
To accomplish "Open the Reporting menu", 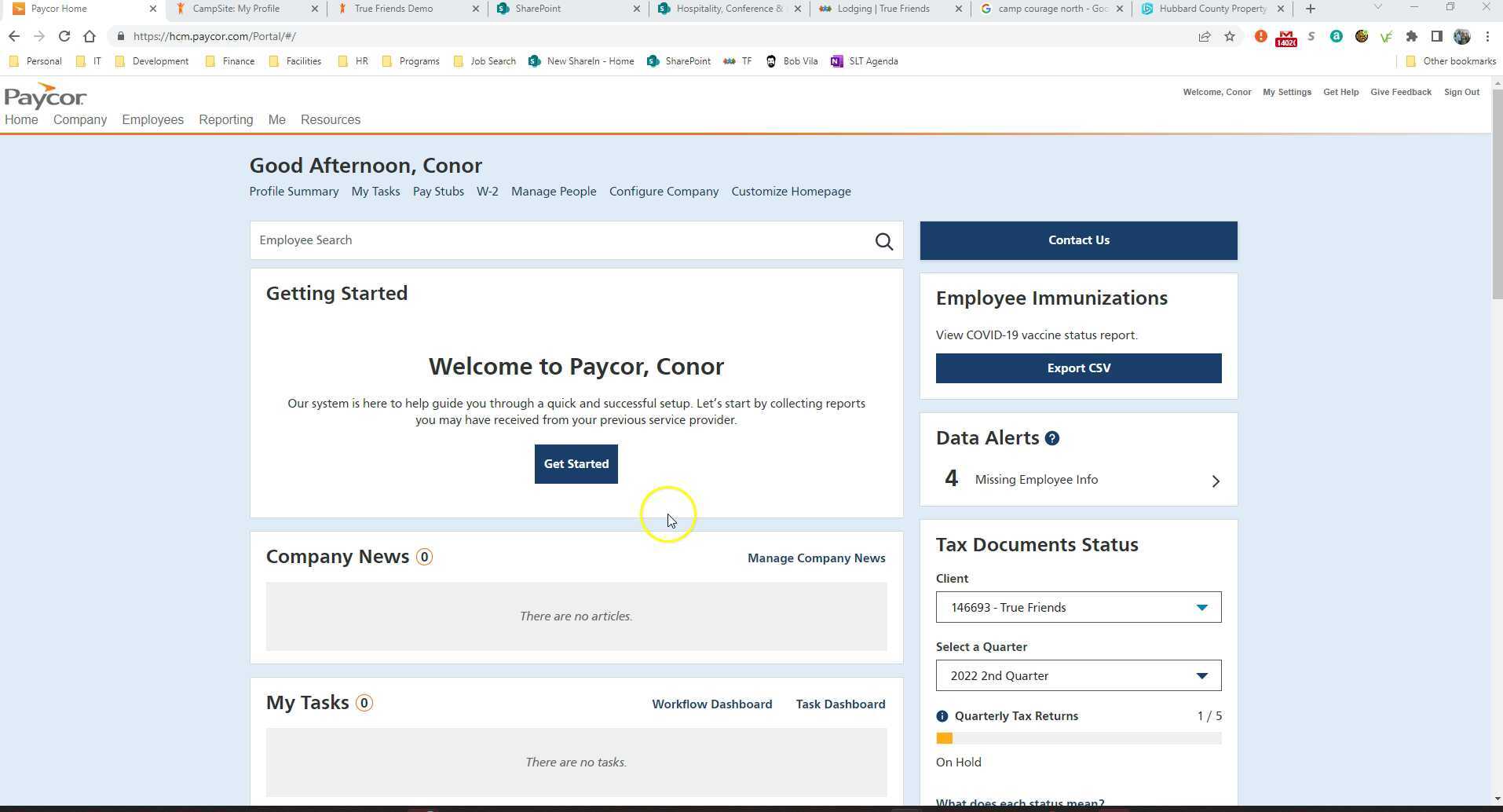I will [x=225, y=119].
